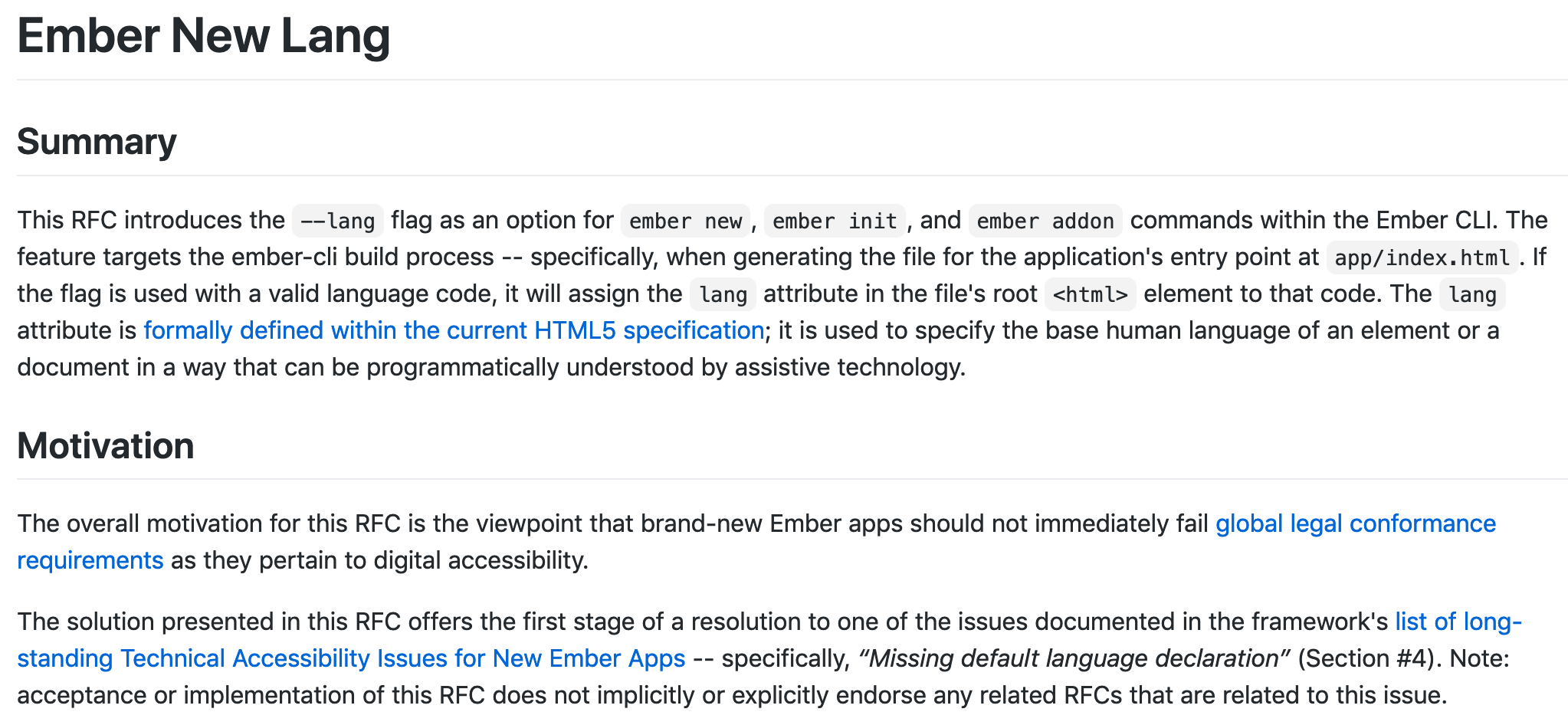This screenshot has width=1568, height=725.
Task: Follow the global legal conformance link
Action: pyautogui.click(x=1355, y=523)
